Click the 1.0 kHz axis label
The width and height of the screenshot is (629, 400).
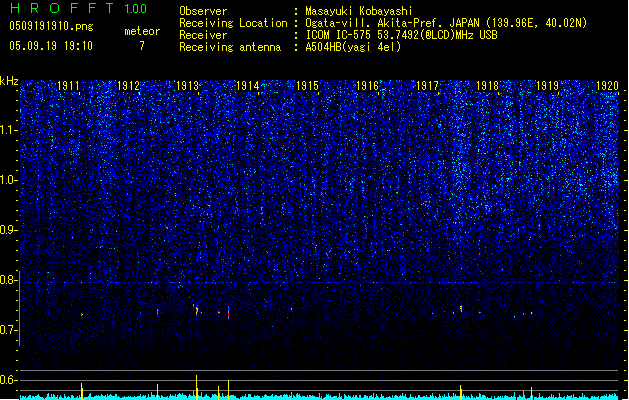[x=8, y=180]
